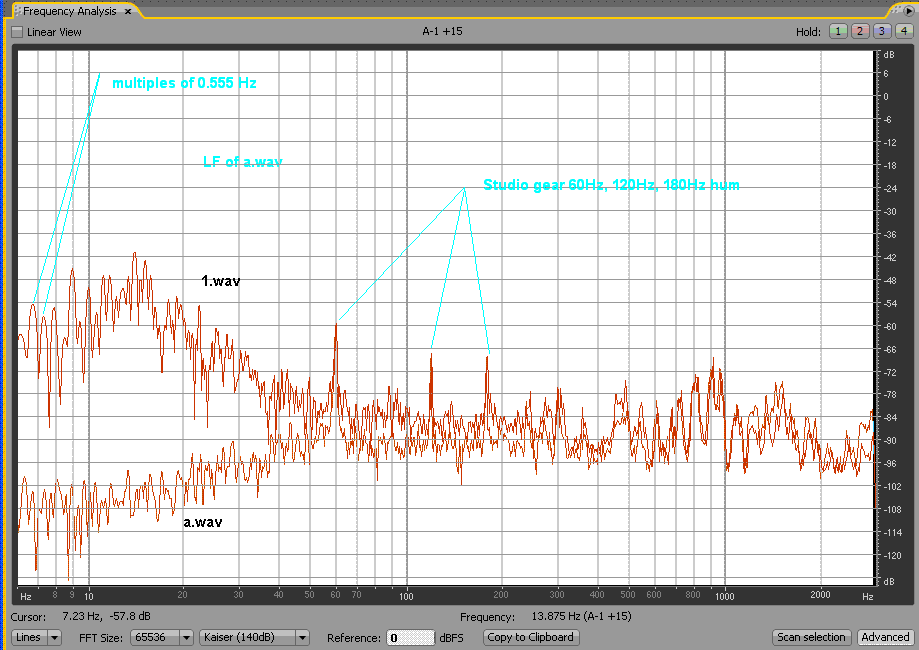Click the 'FFT Size:' label
919x650 pixels.
tap(102, 638)
